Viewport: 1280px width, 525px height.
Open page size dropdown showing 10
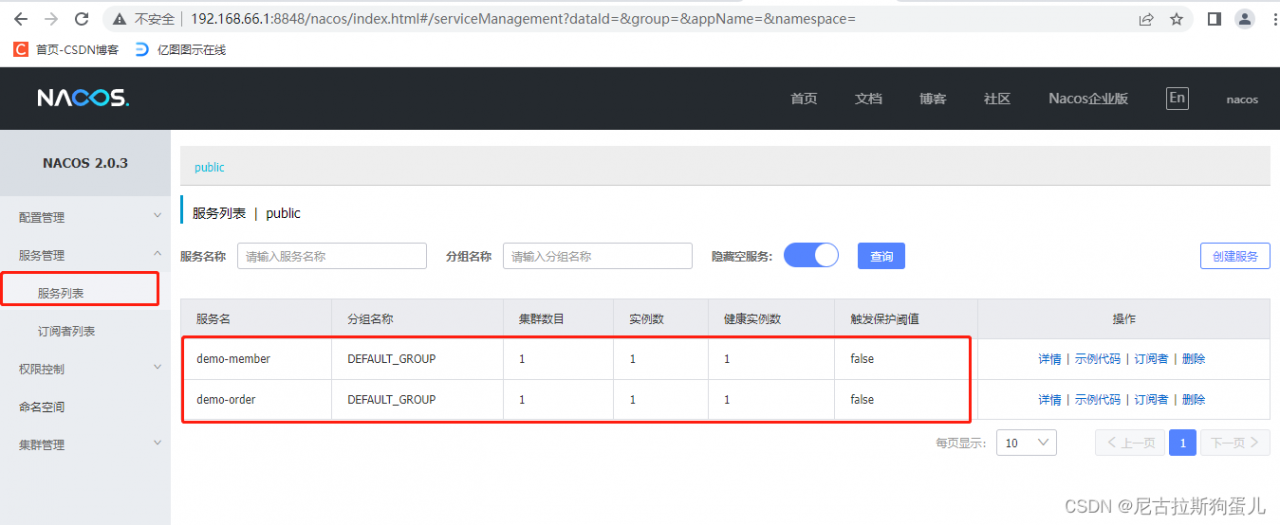pyautogui.click(x=1026, y=443)
